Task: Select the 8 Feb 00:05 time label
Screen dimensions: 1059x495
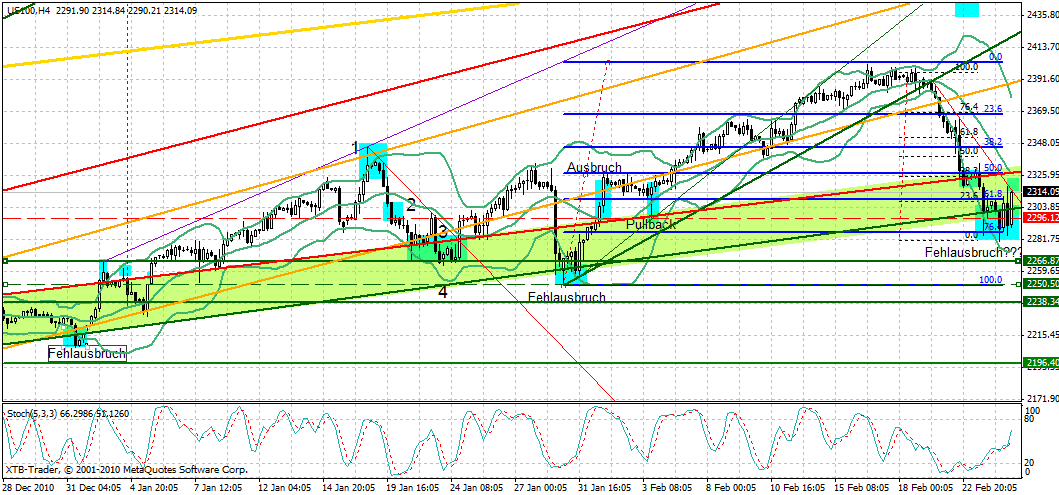Action: point(730,488)
